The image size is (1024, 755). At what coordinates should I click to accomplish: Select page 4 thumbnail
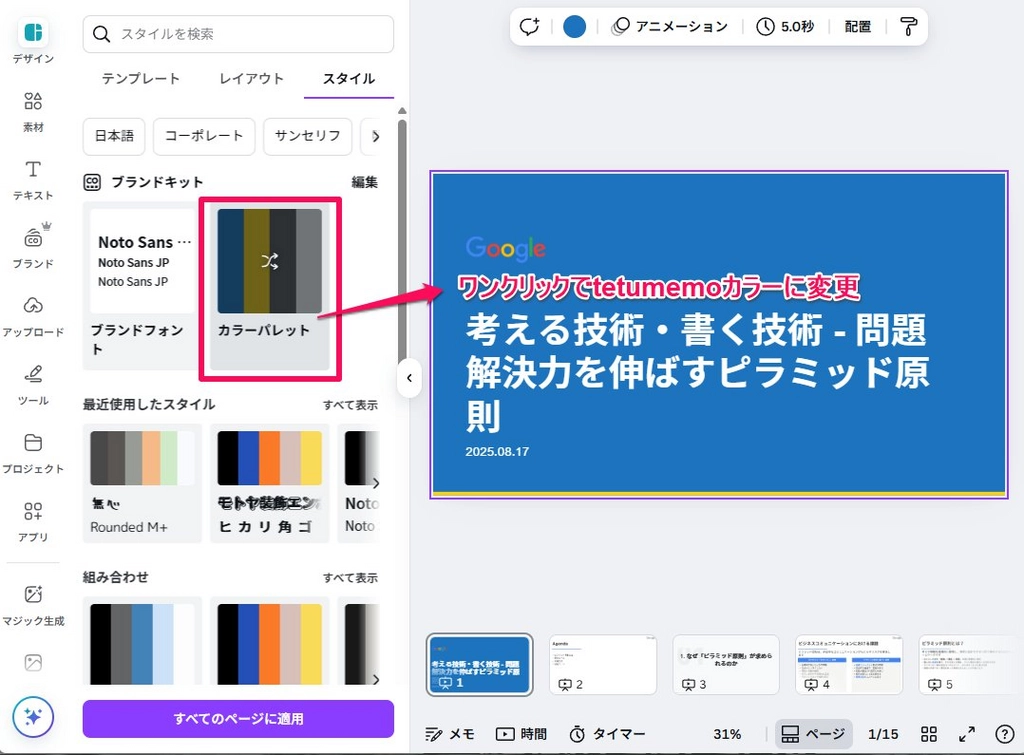849,664
